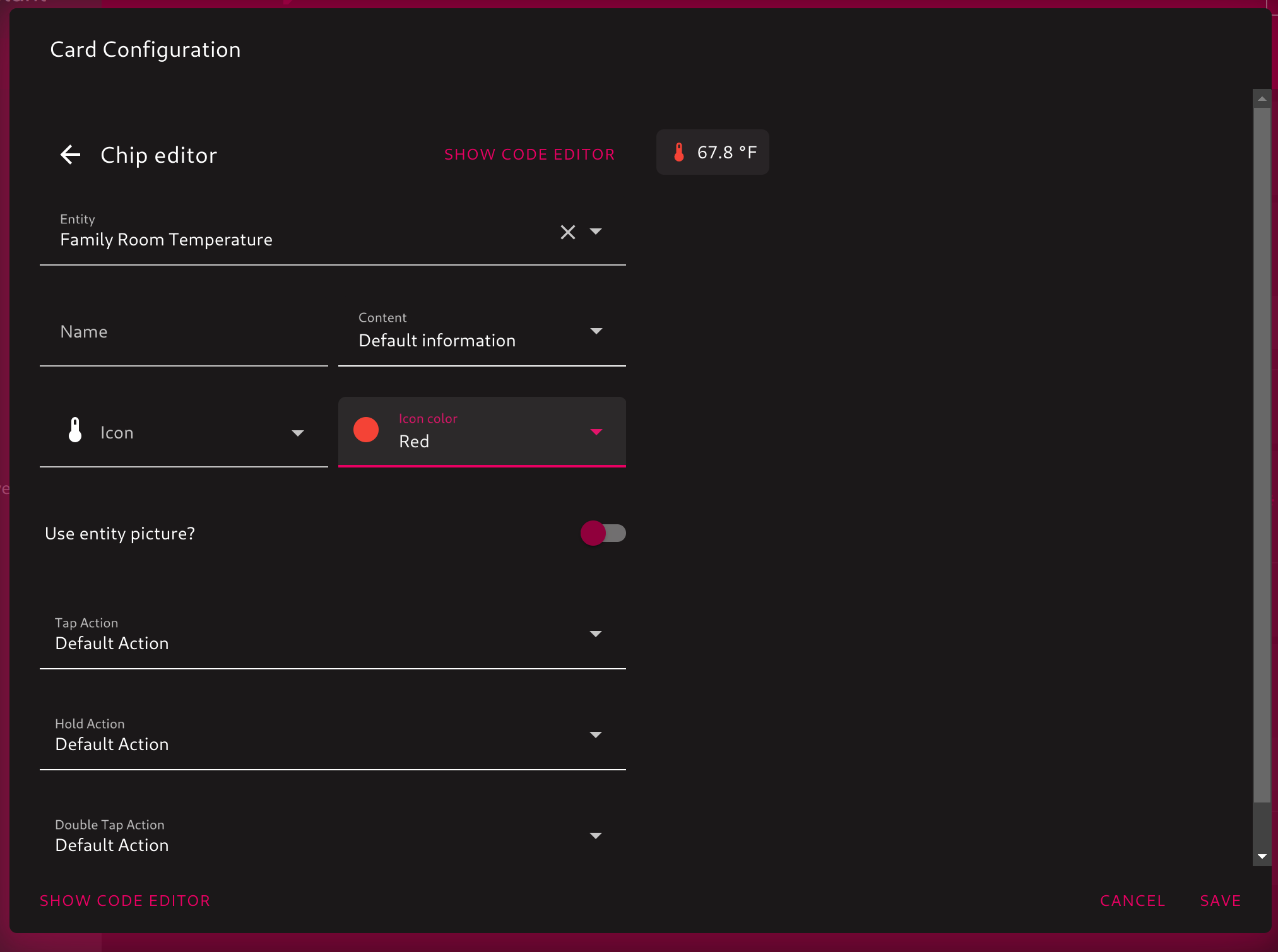Click SHOW CODE EDITOR at the top
This screenshot has width=1278, height=952.
click(x=530, y=154)
